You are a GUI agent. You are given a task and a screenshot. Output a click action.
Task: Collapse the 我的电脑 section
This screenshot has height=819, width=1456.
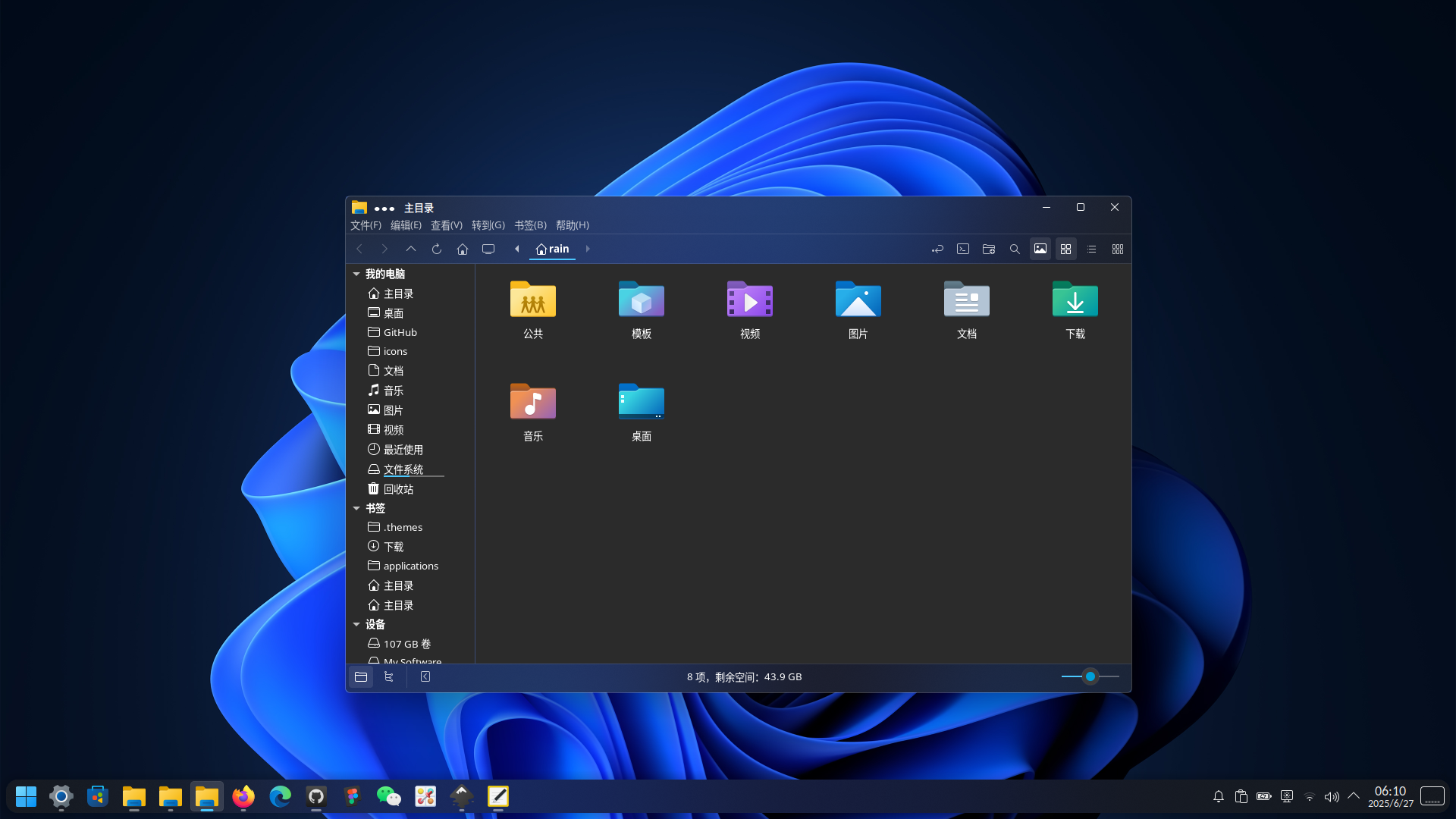point(356,274)
